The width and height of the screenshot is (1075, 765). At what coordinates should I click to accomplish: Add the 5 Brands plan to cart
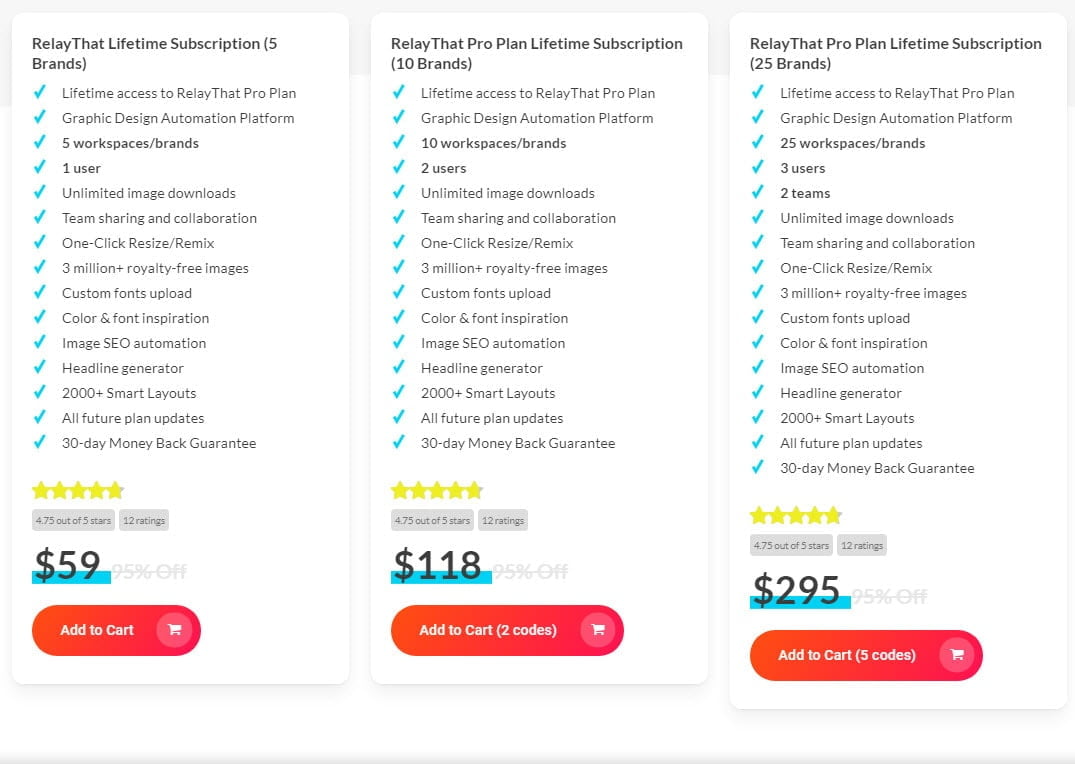click(97, 630)
